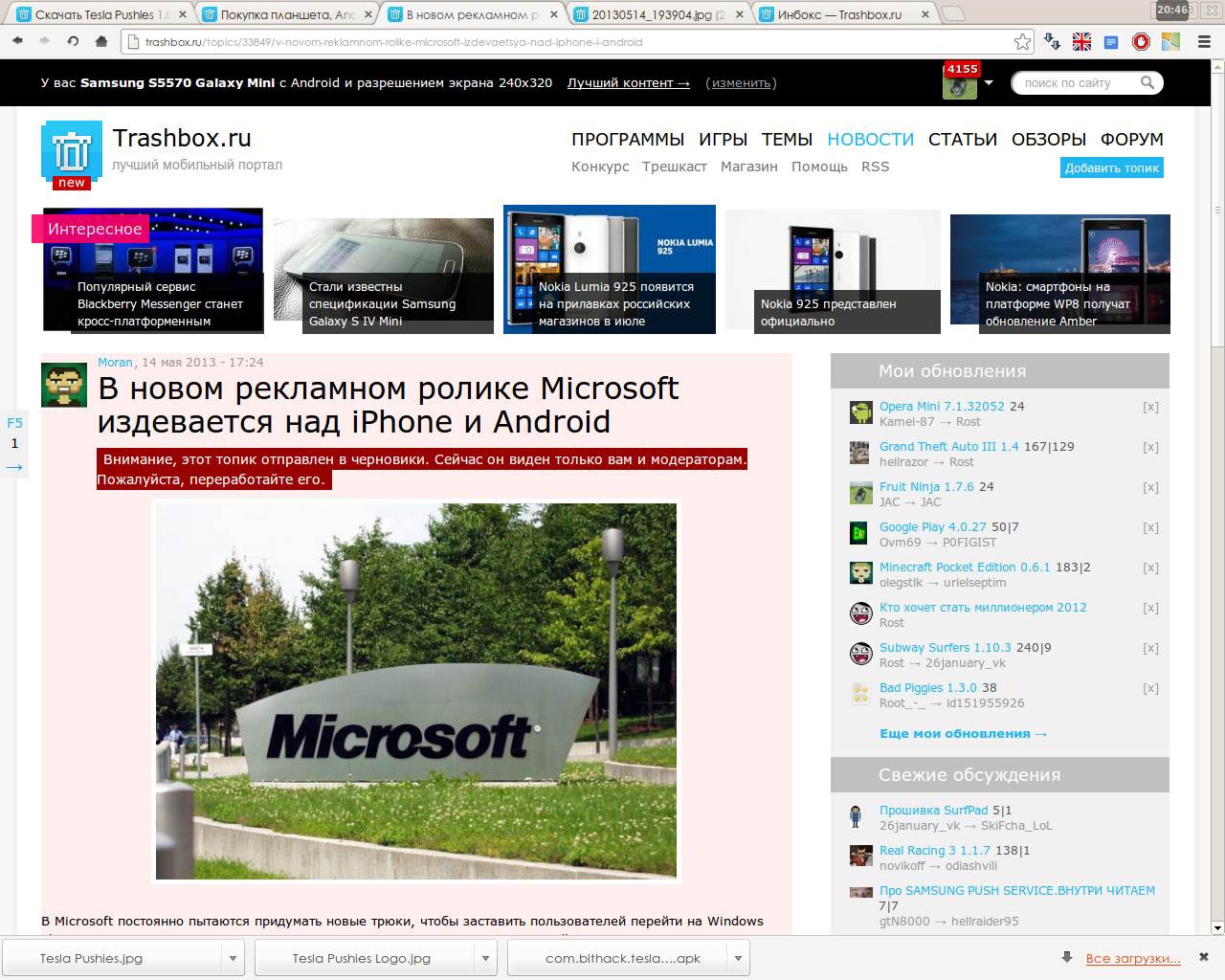Image resolution: width=1225 pixels, height=980 pixels.
Task: Open RSS submenu link
Action: click(875, 167)
